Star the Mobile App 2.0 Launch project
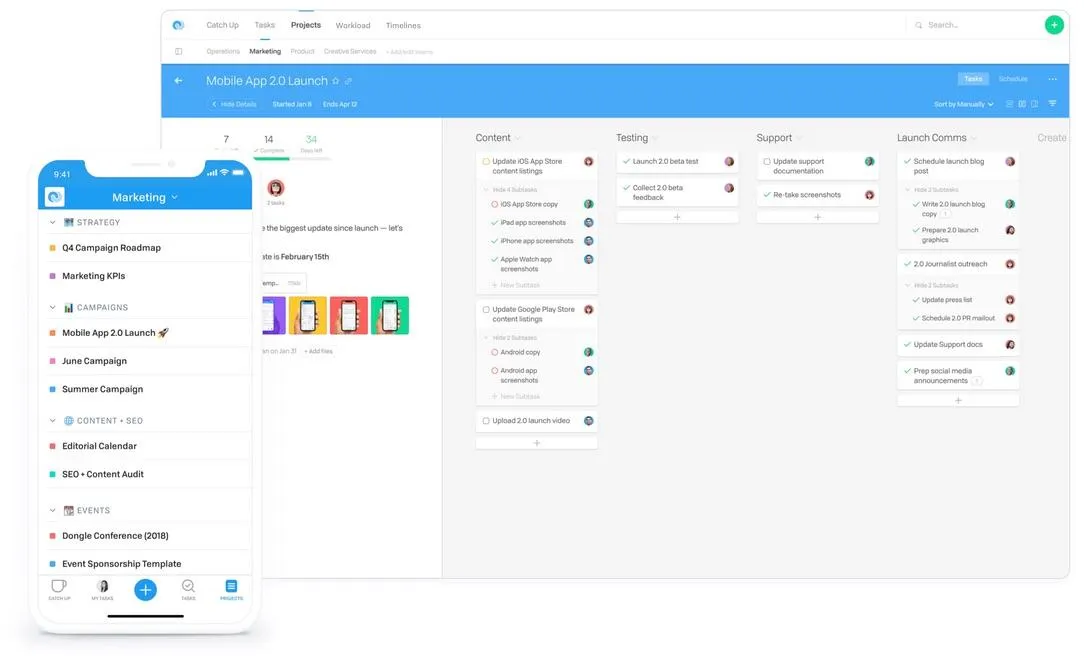Viewport: 1084px width, 659px height. 336,81
